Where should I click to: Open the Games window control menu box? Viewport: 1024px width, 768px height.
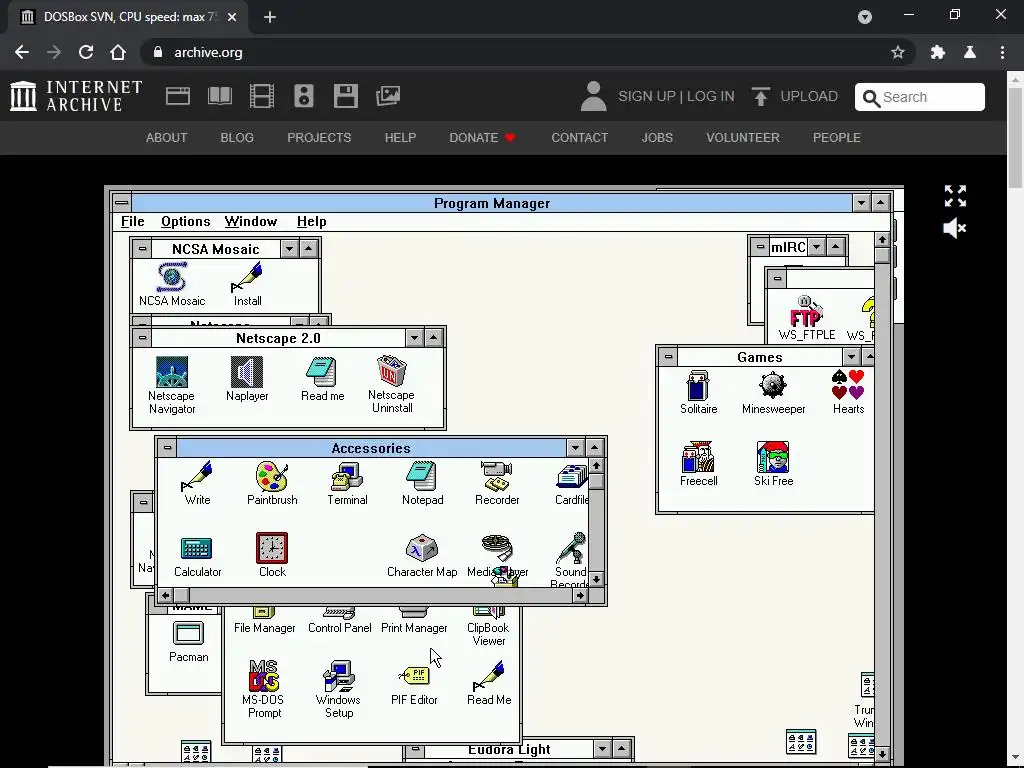pyautogui.click(x=667, y=357)
